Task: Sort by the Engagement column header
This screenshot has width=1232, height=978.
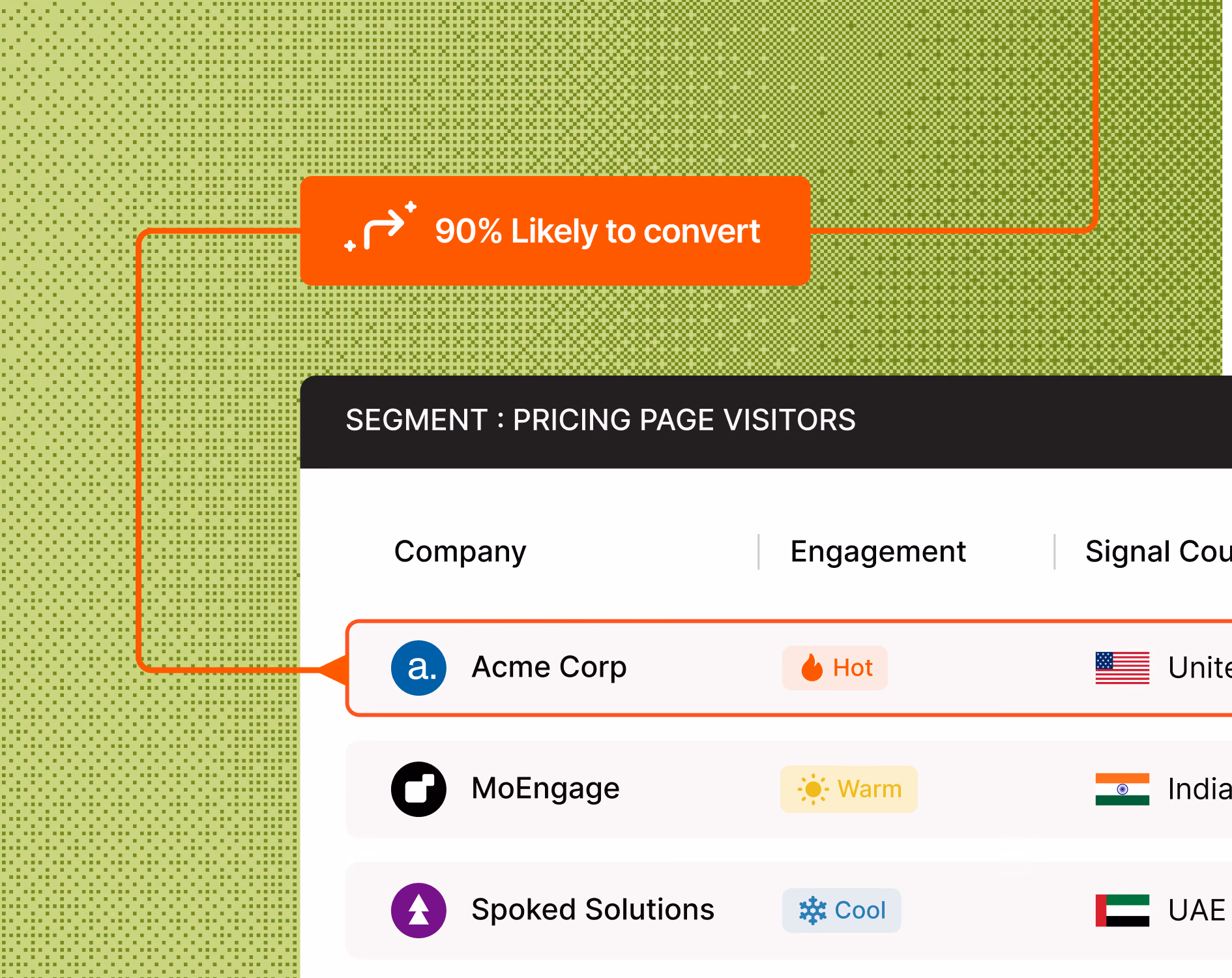Action: [878, 552]
